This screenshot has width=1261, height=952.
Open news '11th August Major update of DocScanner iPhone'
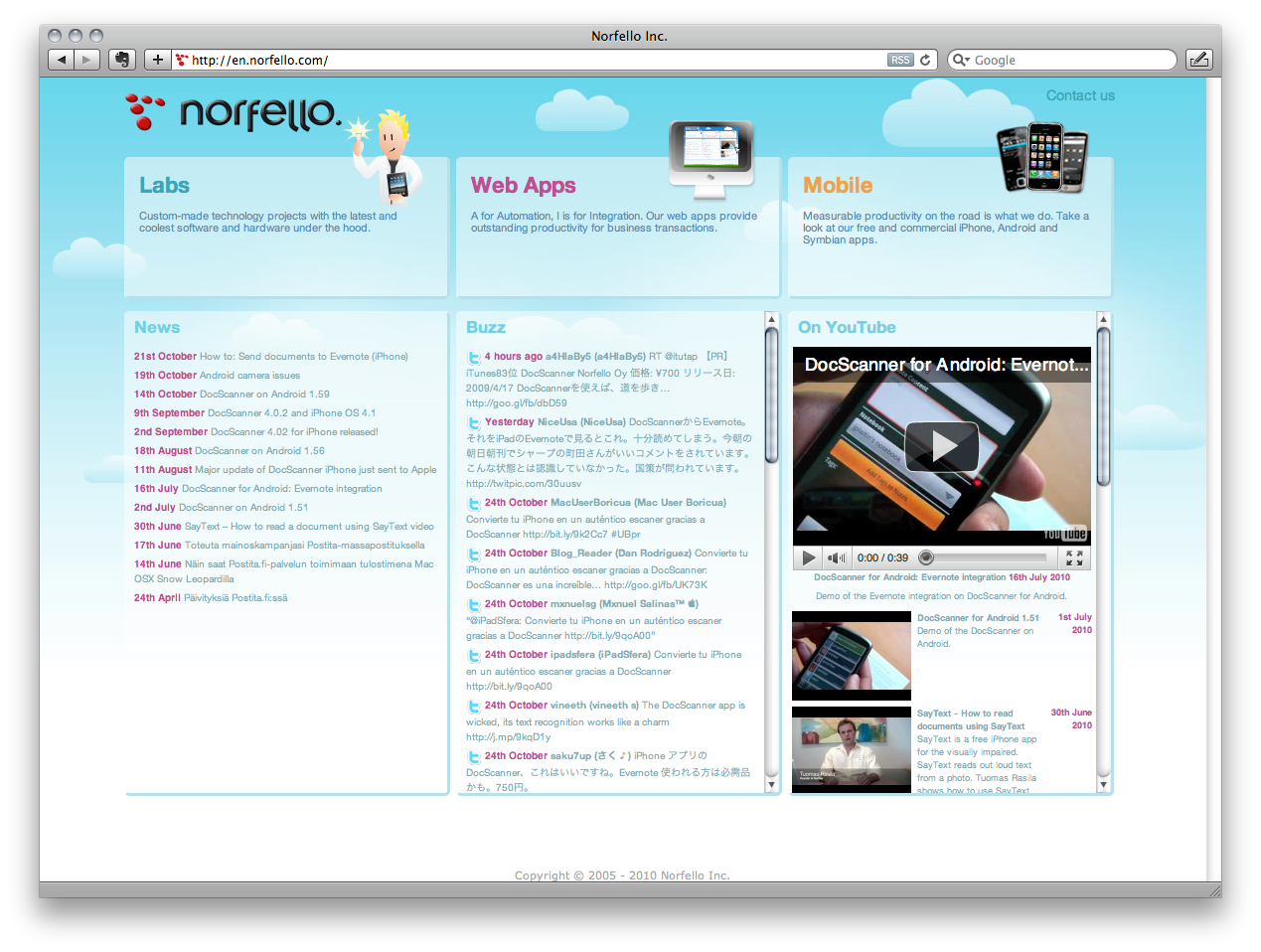click(285, 470)
